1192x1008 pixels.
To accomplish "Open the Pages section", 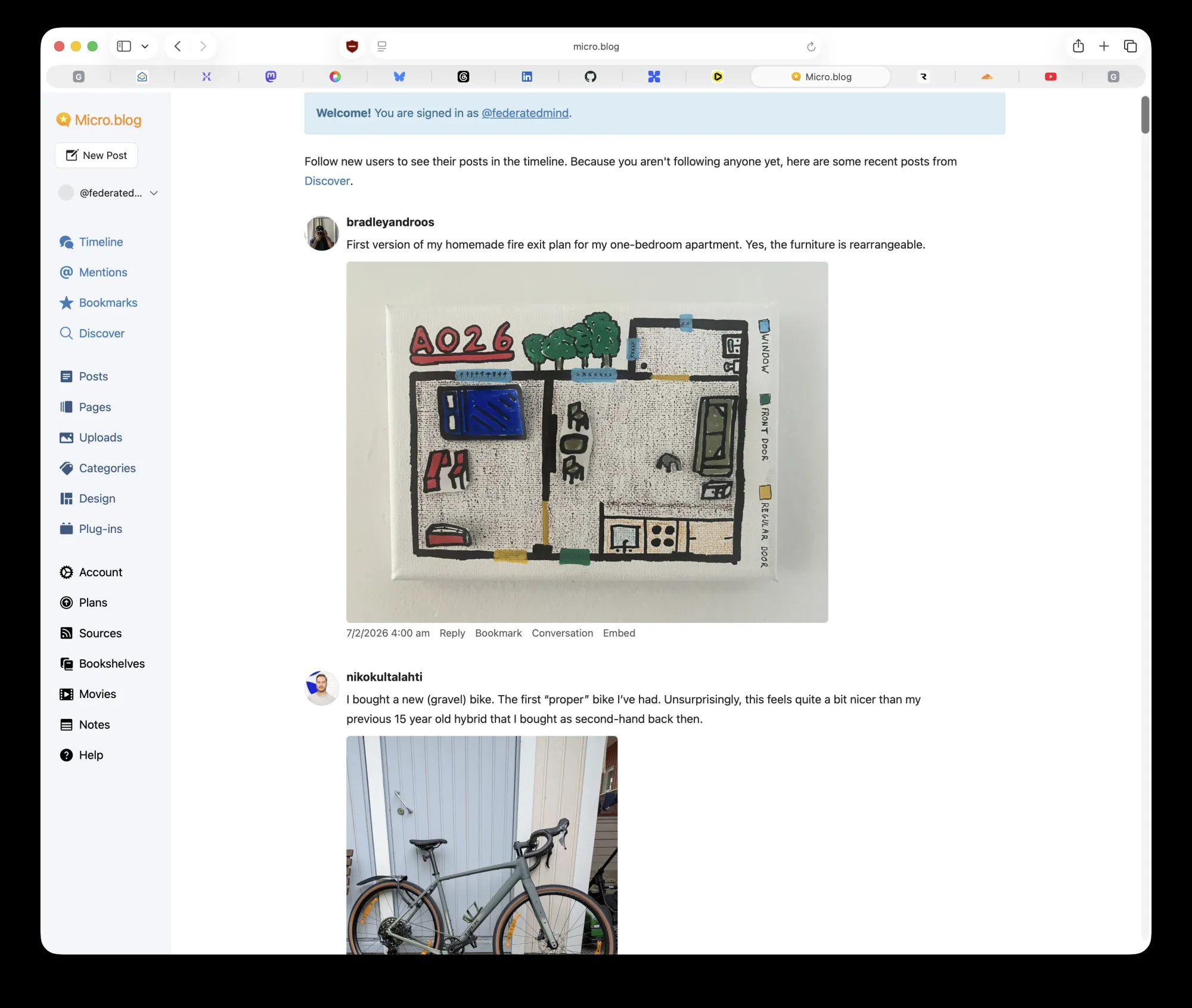I will (x=85, y=407).
